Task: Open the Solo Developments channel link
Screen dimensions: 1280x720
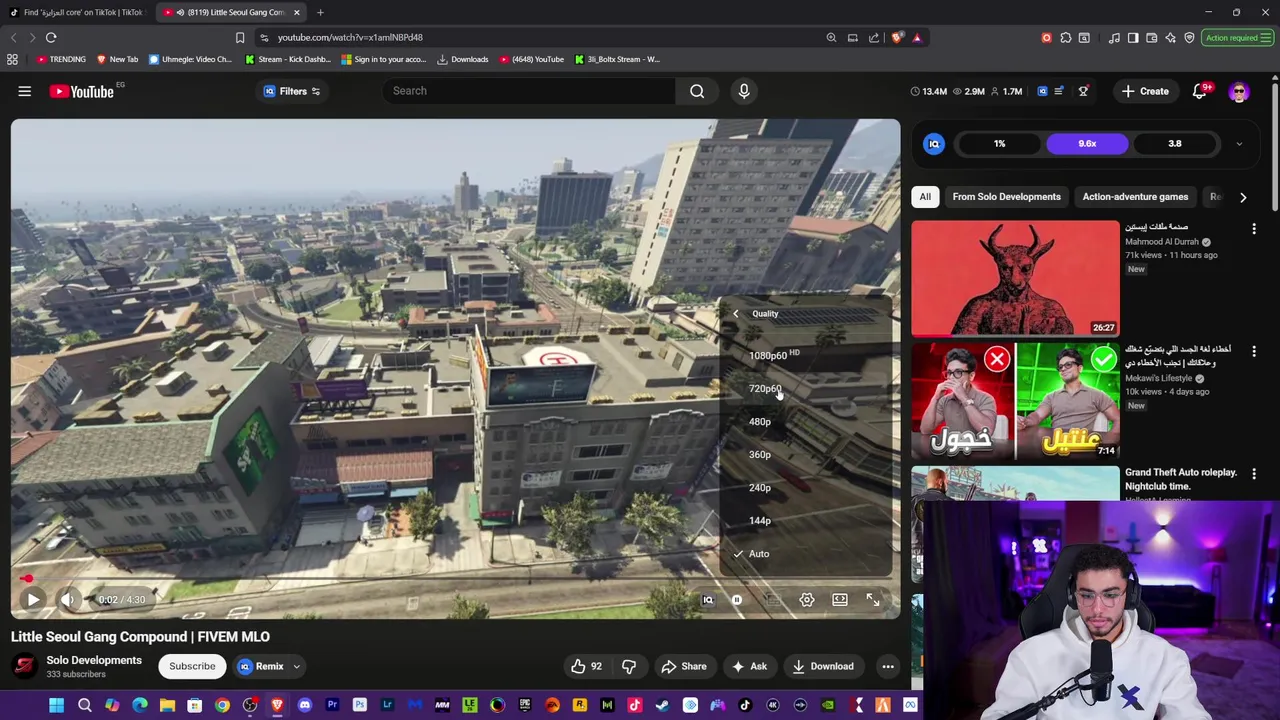Action: coord(94,660)
